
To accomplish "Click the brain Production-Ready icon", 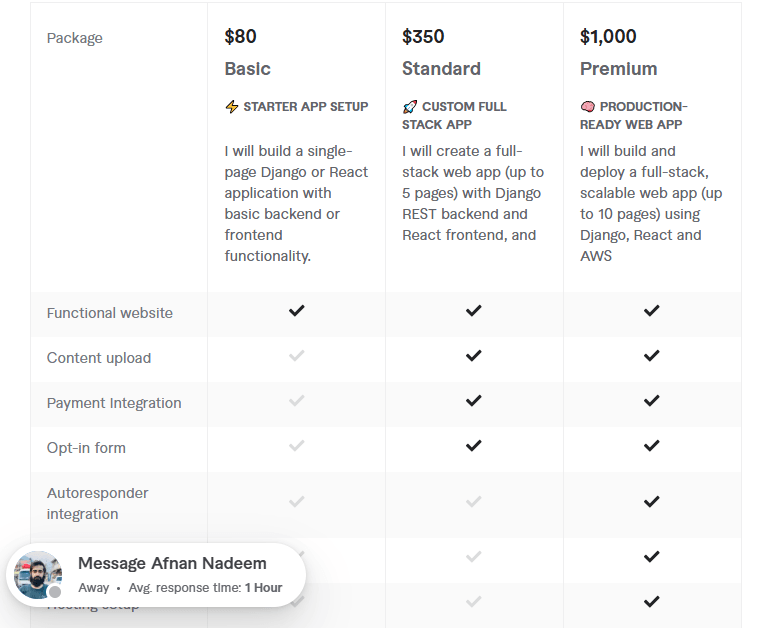I will click(x=588, y=107).
